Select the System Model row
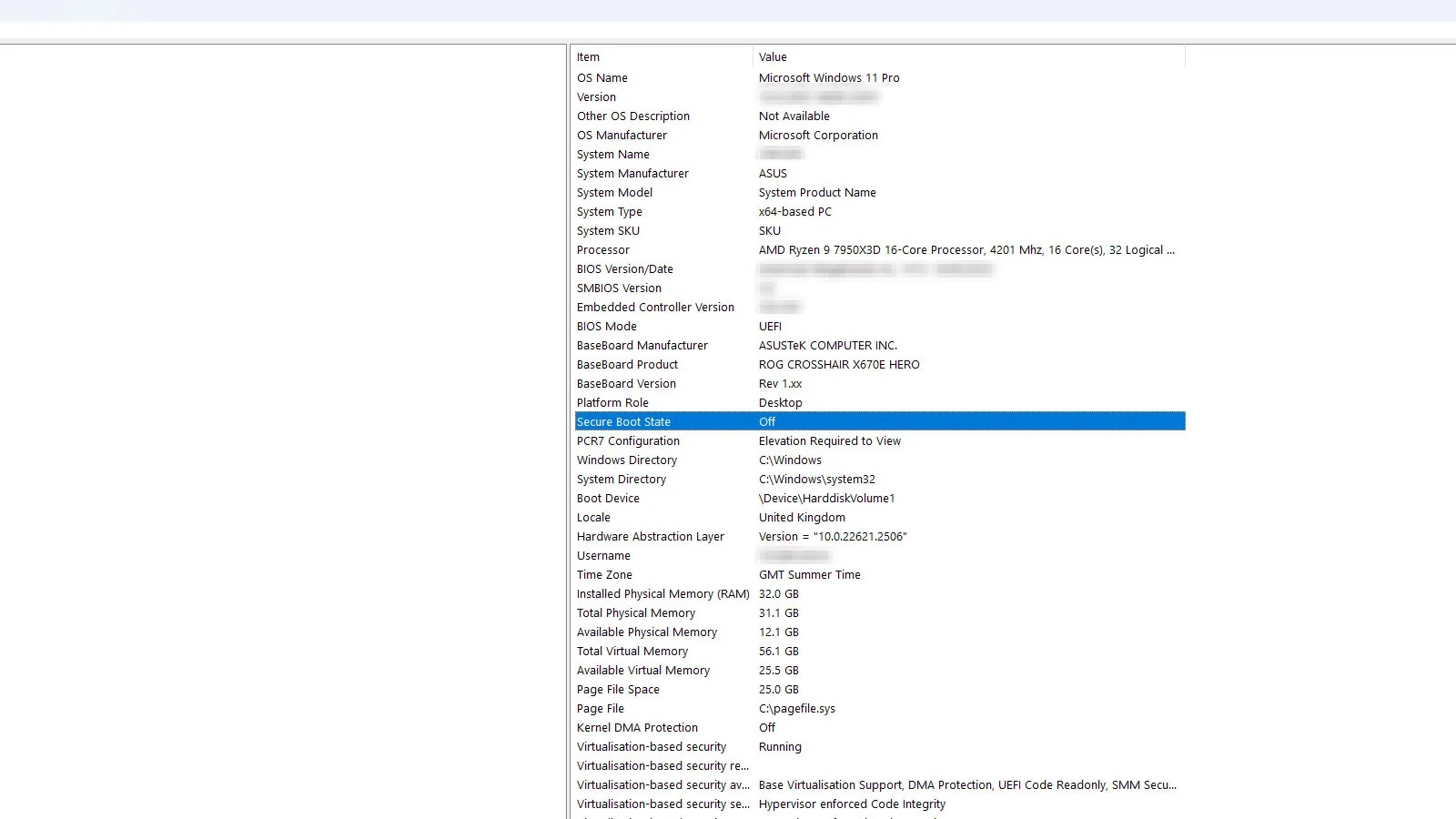1456x819 pixels. [x=880, y=192]
